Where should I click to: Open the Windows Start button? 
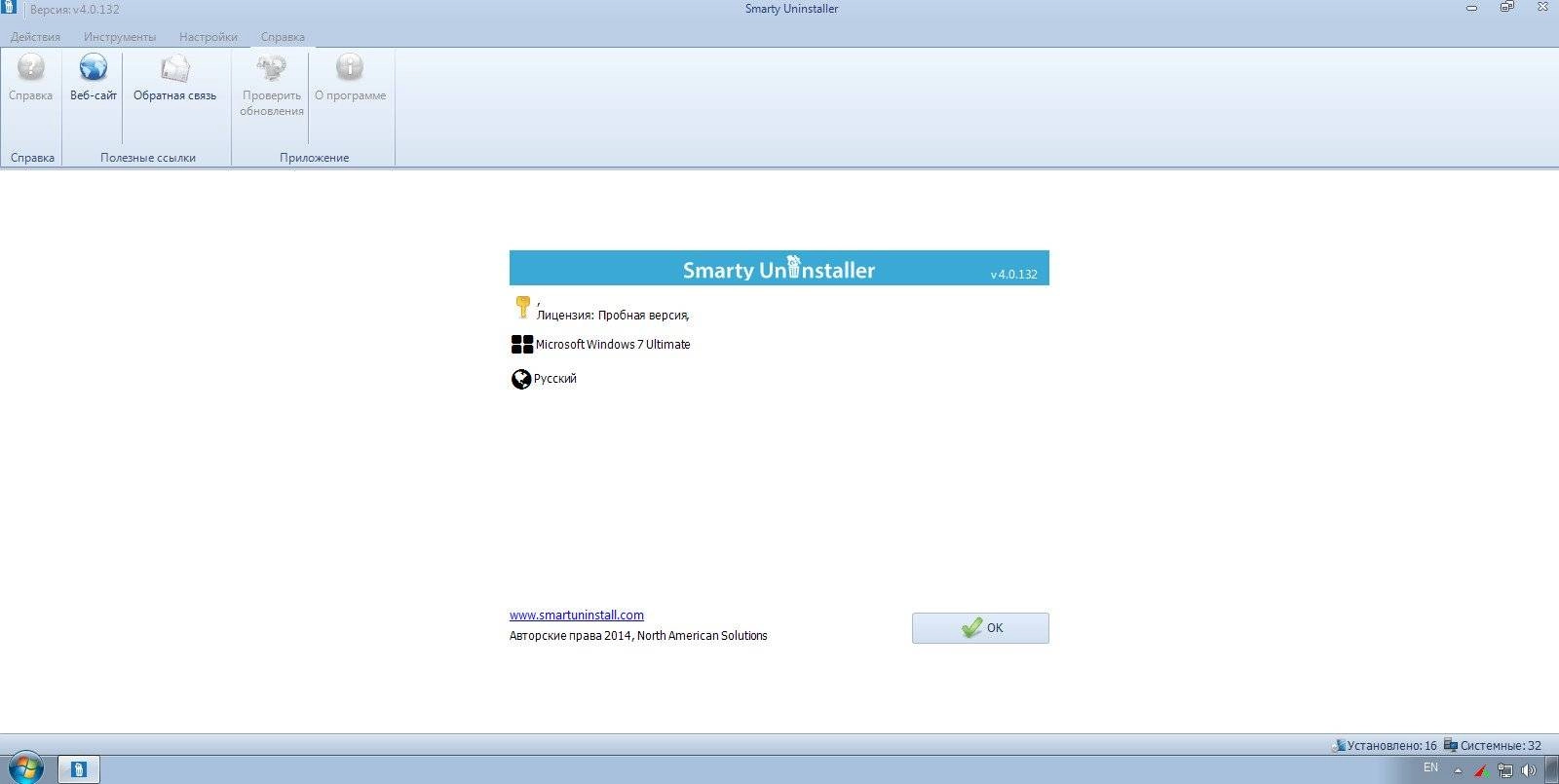(x=25, y=768)
